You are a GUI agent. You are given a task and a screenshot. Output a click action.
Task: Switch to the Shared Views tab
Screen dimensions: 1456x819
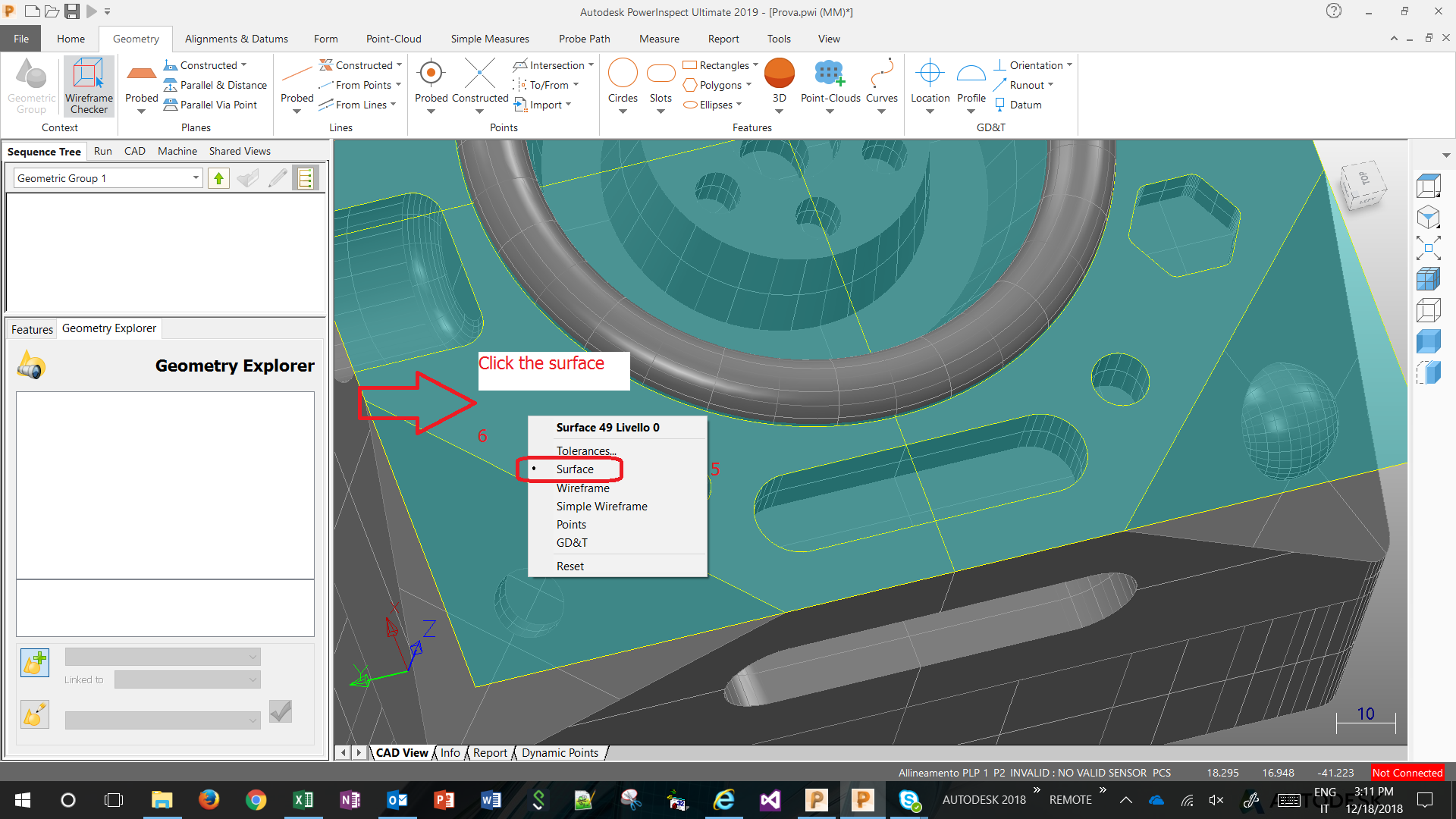(240, 151)
